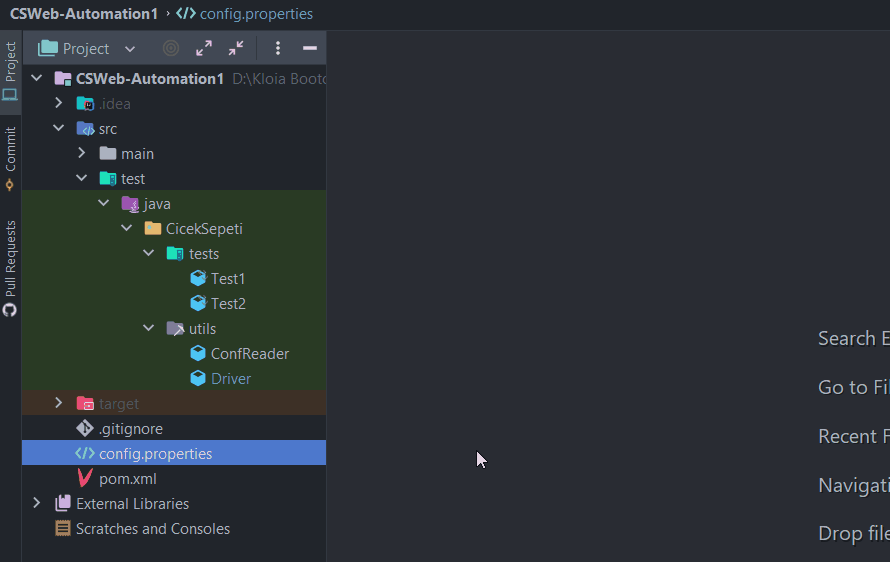The height and width of the screenshot is (562, 890).
Task: Collapse the java folder
Action: (103, 203)
